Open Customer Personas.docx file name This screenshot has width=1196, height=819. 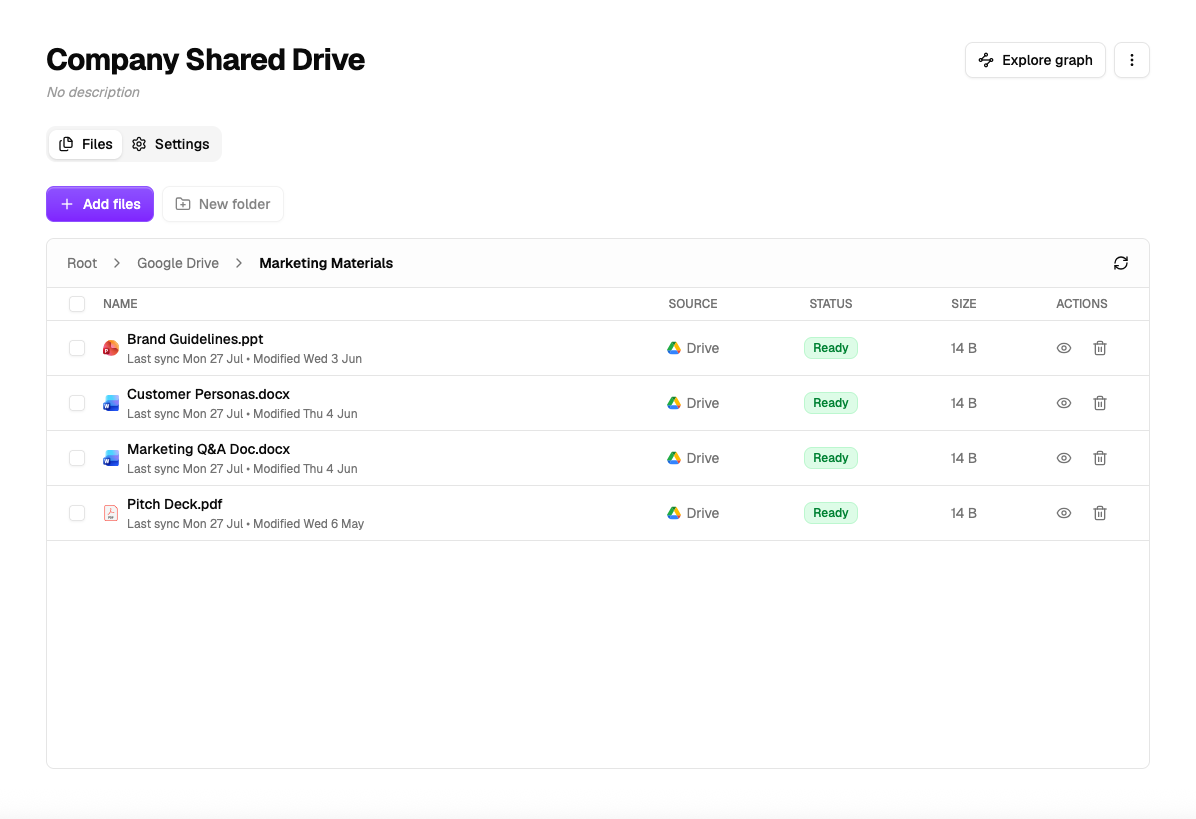208,394
